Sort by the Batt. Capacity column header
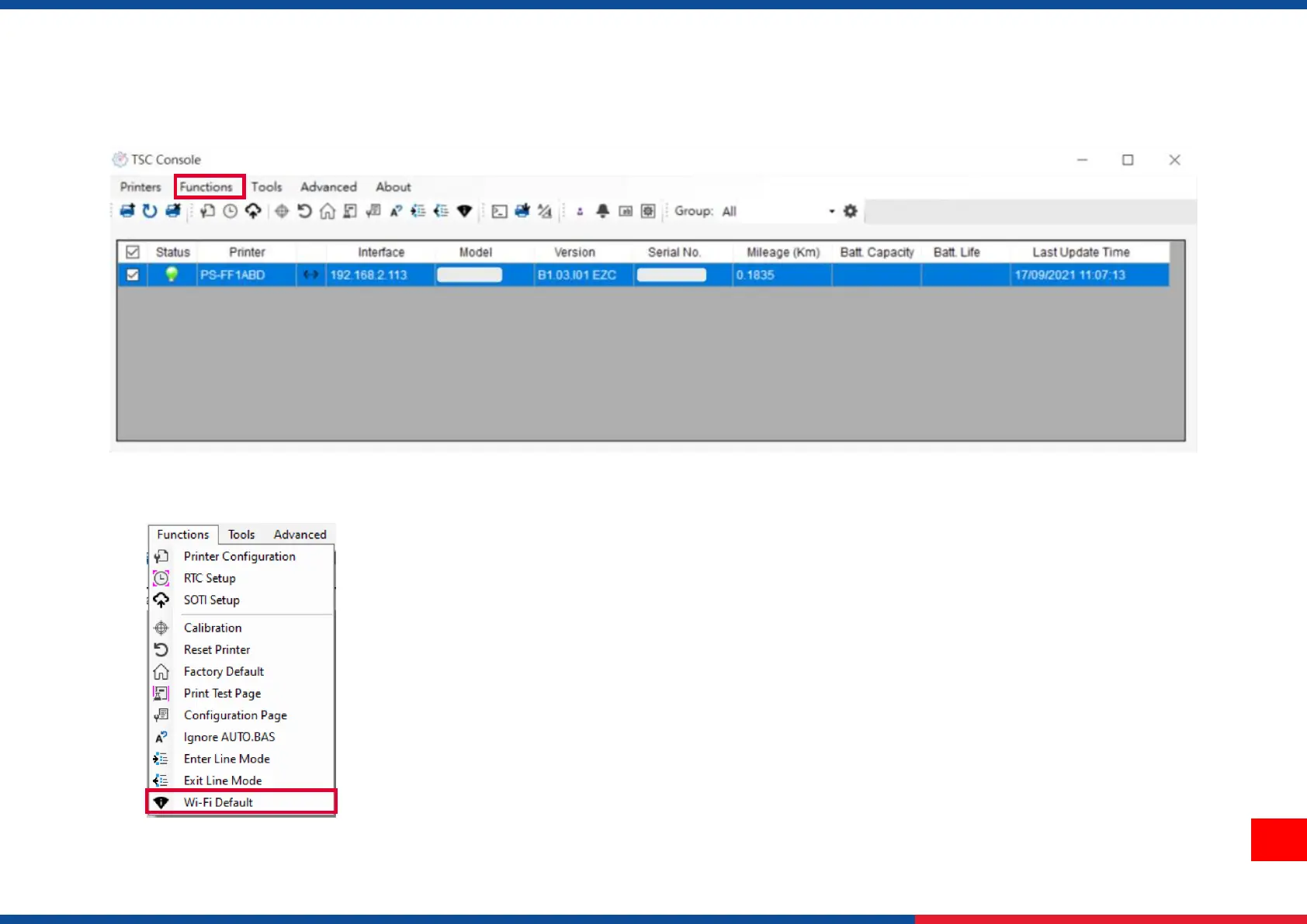 [877, 252]
